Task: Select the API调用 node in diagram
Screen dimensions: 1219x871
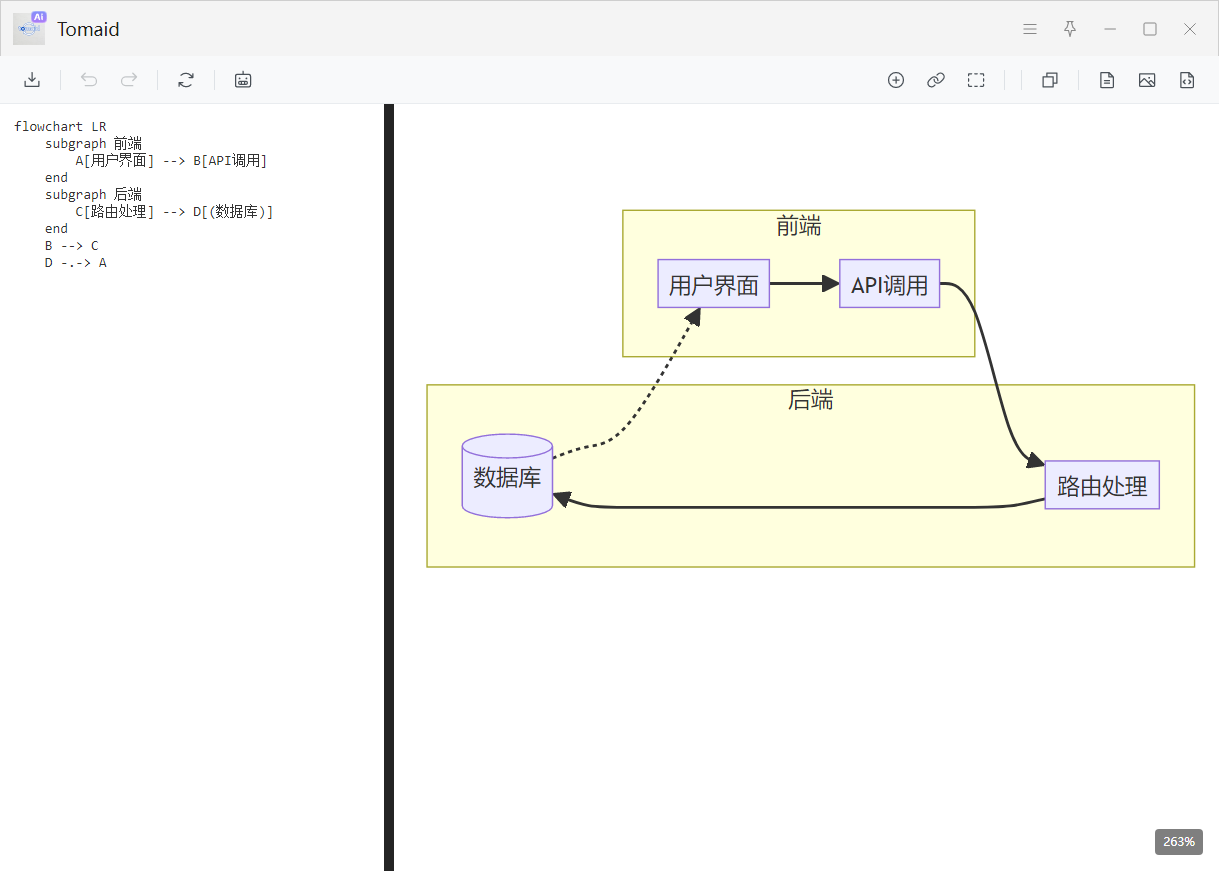Action: click(889, 285)
